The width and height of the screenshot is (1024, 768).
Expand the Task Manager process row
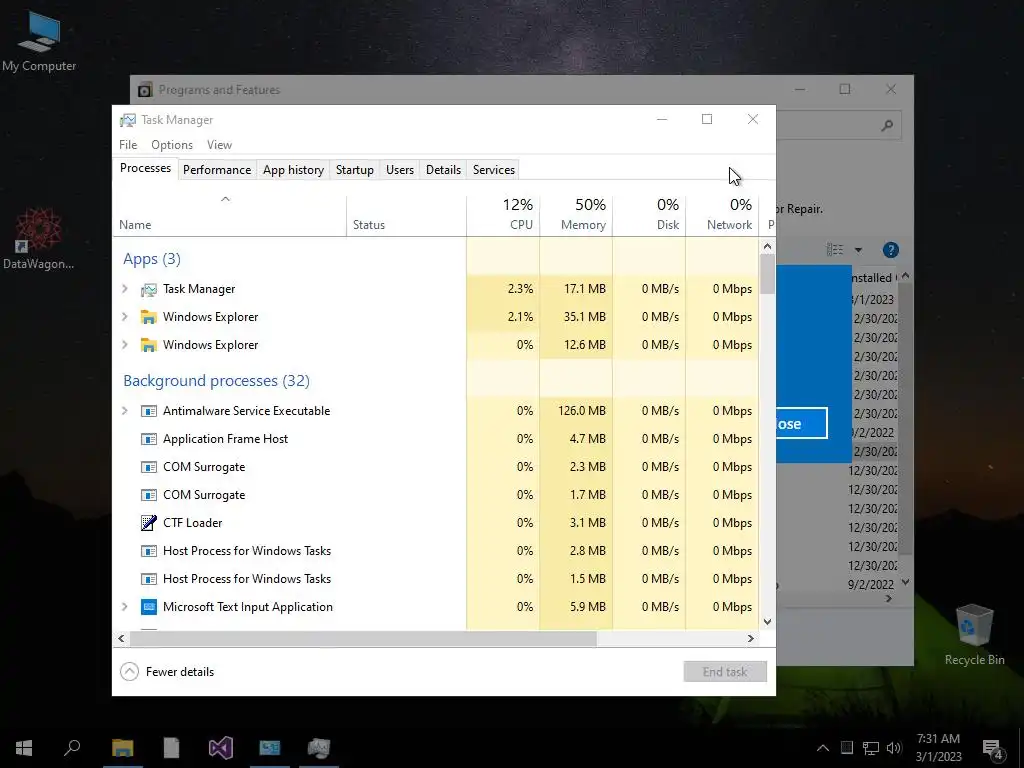pos(125,289)
